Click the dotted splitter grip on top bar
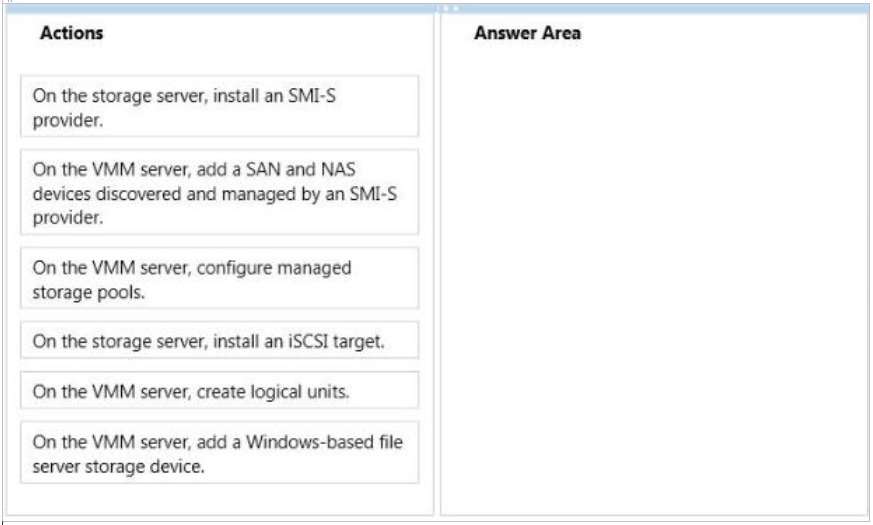Image resolution: width=873 pixels, height=525 pixels. [450, 8]
